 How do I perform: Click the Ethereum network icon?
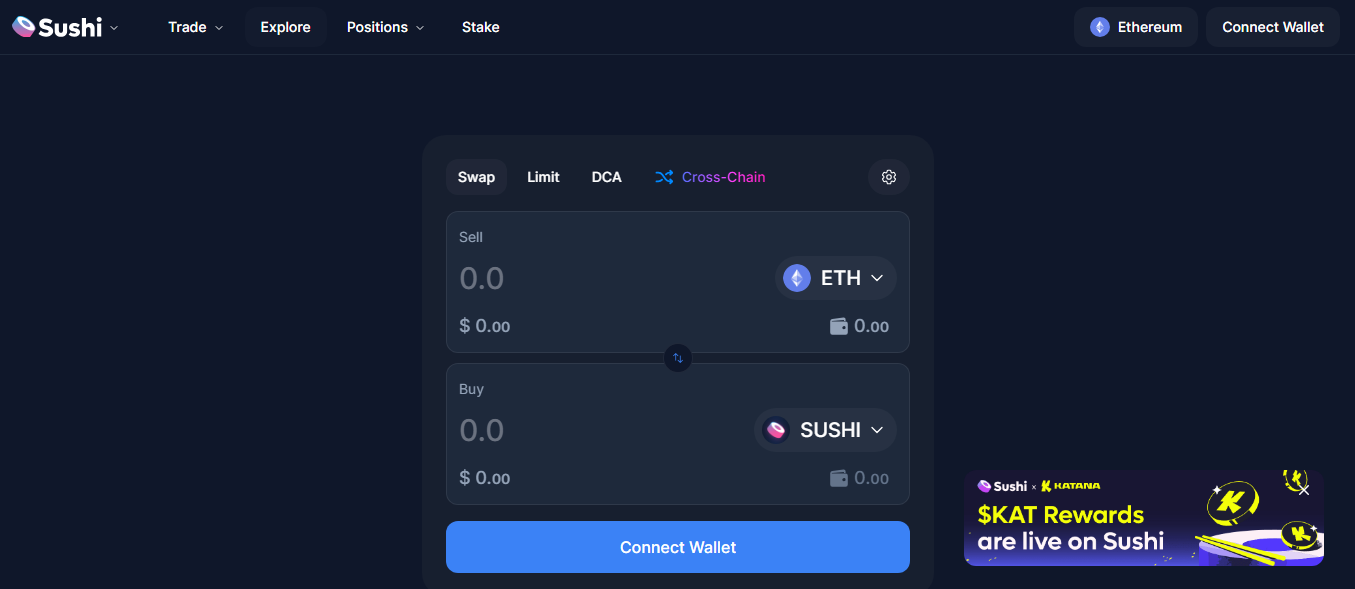[1100, 27]
